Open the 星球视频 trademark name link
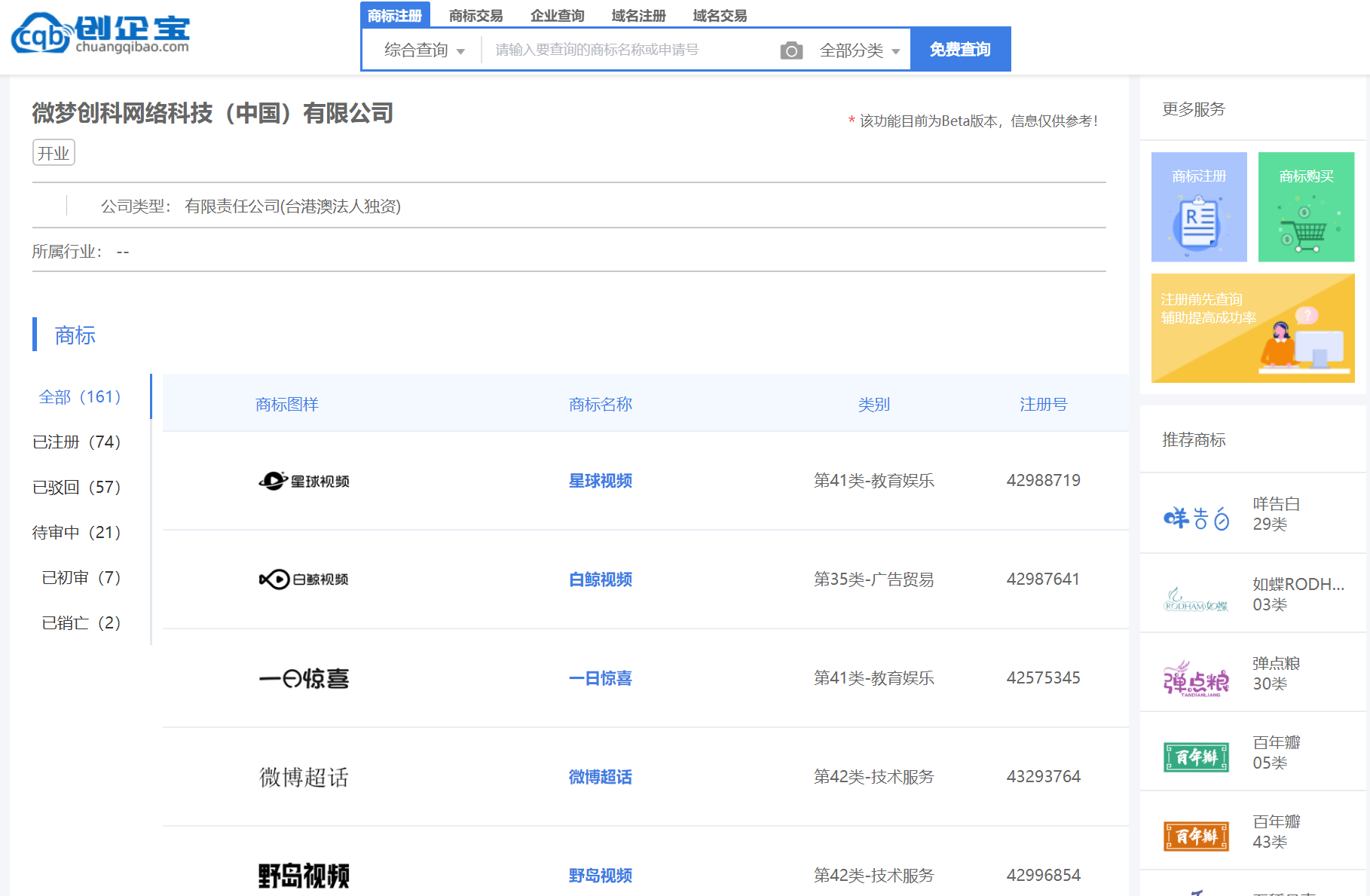This screenshot has width=1370, height=896. coord(601,481)
